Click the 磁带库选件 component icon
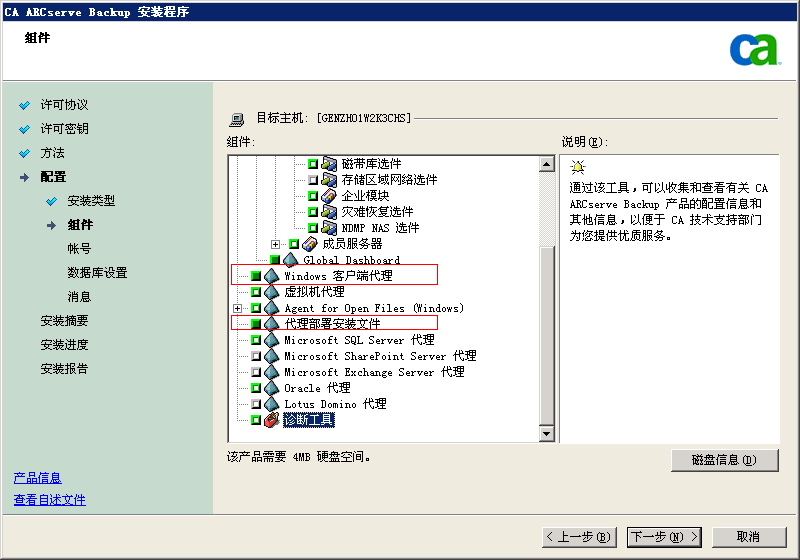Image resolution: width=800 pixels, height=560 pixels. (329, 164)
